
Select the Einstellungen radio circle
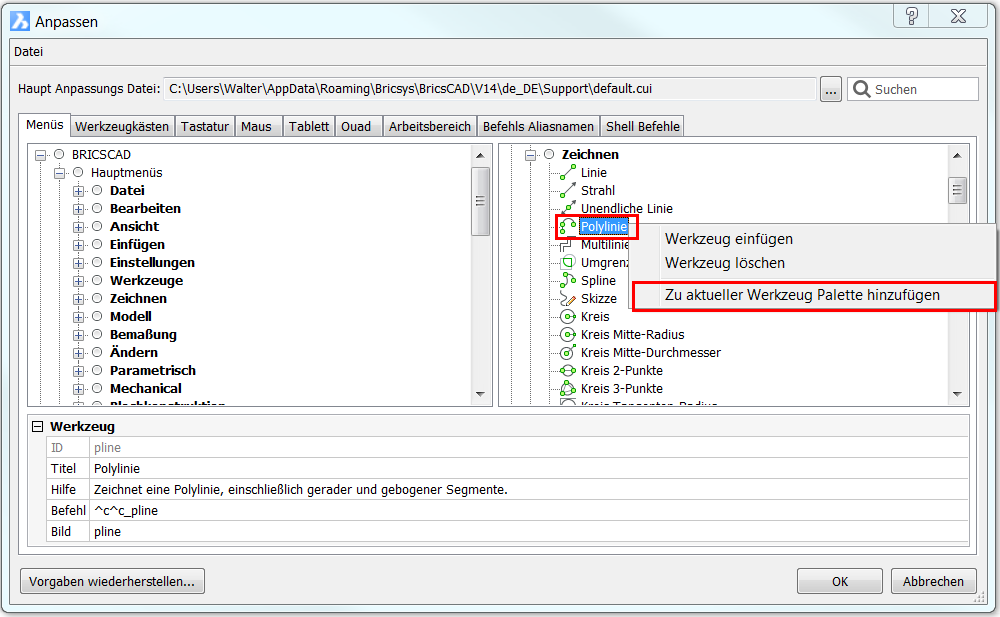point(97,262)
